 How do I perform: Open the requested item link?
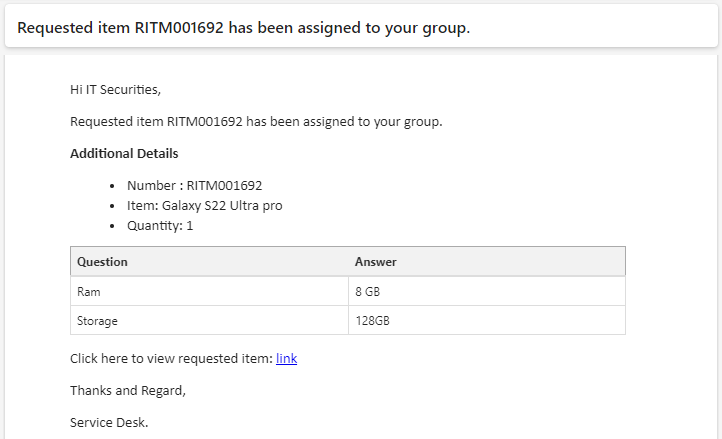(286, 358)
